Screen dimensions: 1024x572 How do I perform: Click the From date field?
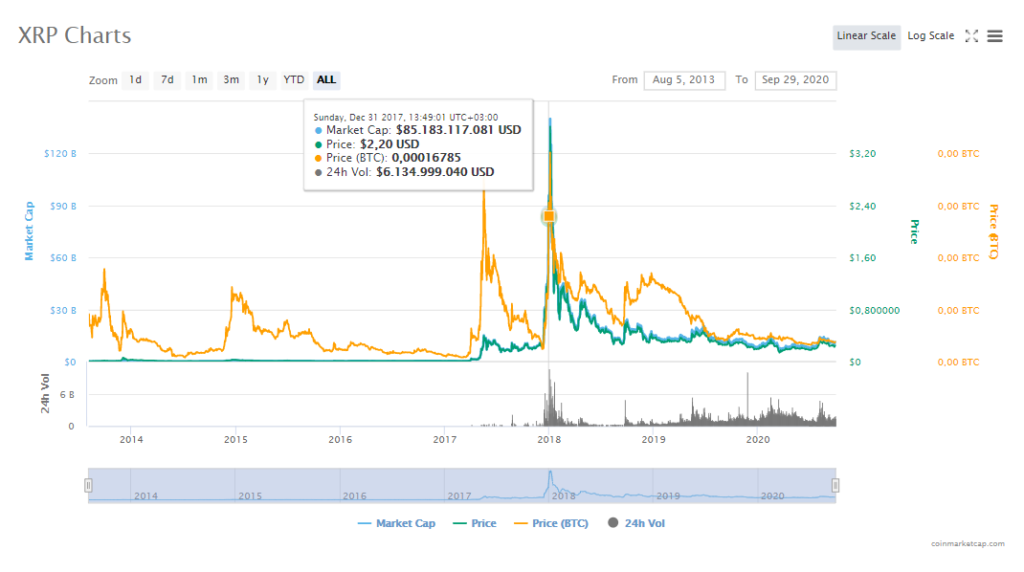[x=684, y=80]
